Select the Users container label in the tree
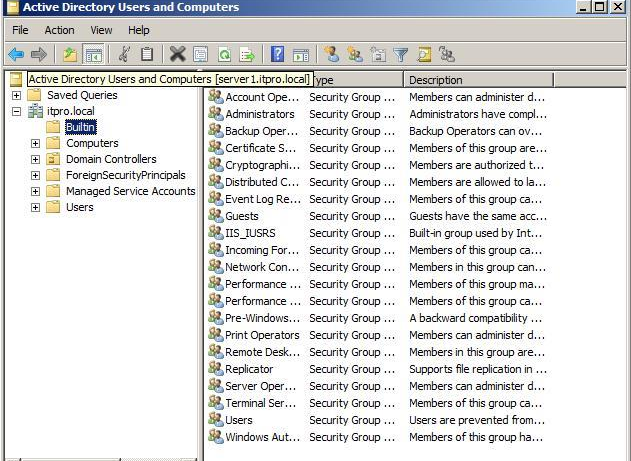The width and height of the screenshot is (631, 461). click(80, 207)
